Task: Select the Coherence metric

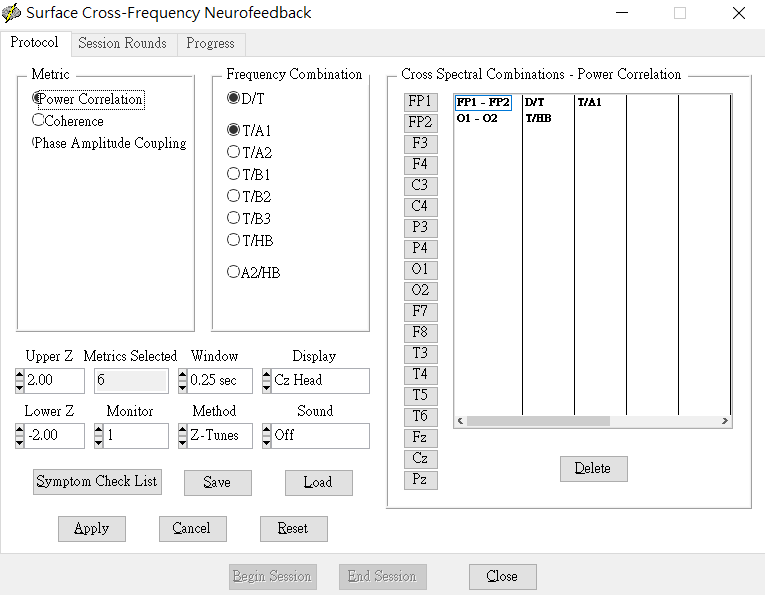Action: coord(68,121)
